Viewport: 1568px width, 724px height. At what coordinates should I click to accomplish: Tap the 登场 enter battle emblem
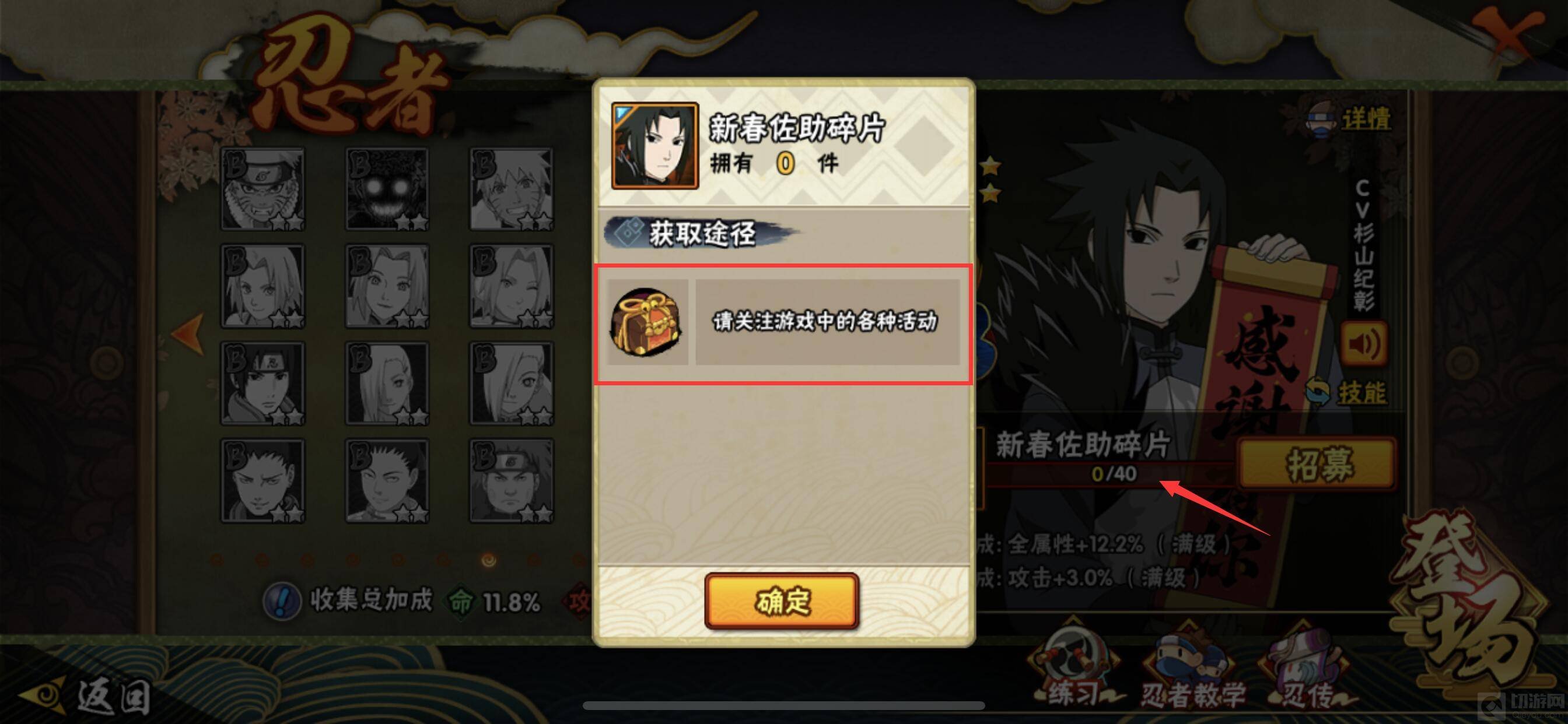tap(1473, 602)
